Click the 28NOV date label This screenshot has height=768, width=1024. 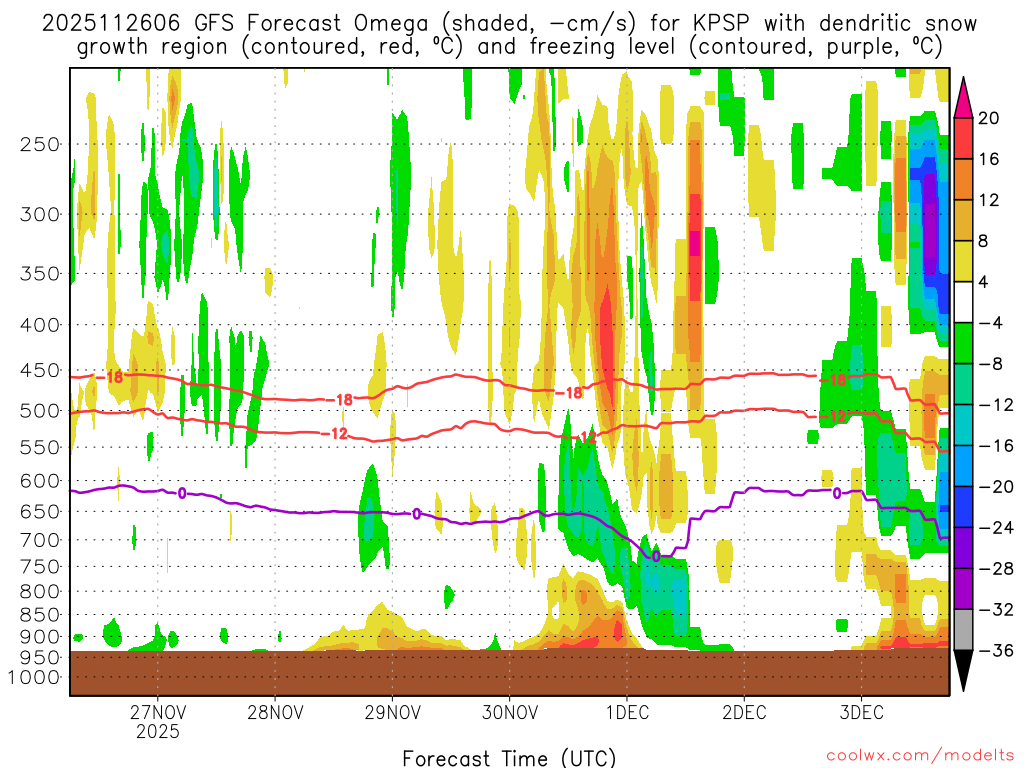coord(275,712)
